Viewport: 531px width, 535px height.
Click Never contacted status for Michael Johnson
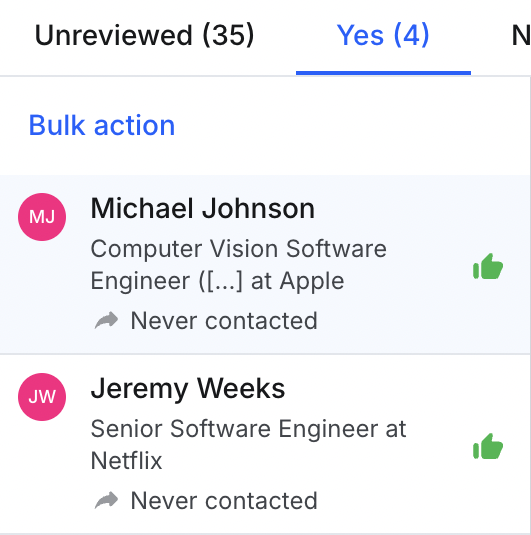(224, 321)
